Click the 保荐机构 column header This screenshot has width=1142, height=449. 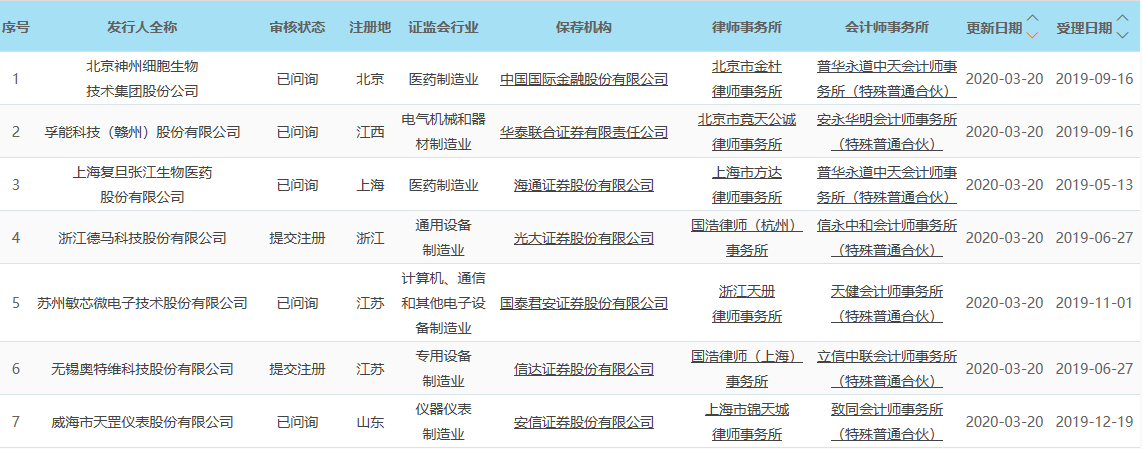583,28
